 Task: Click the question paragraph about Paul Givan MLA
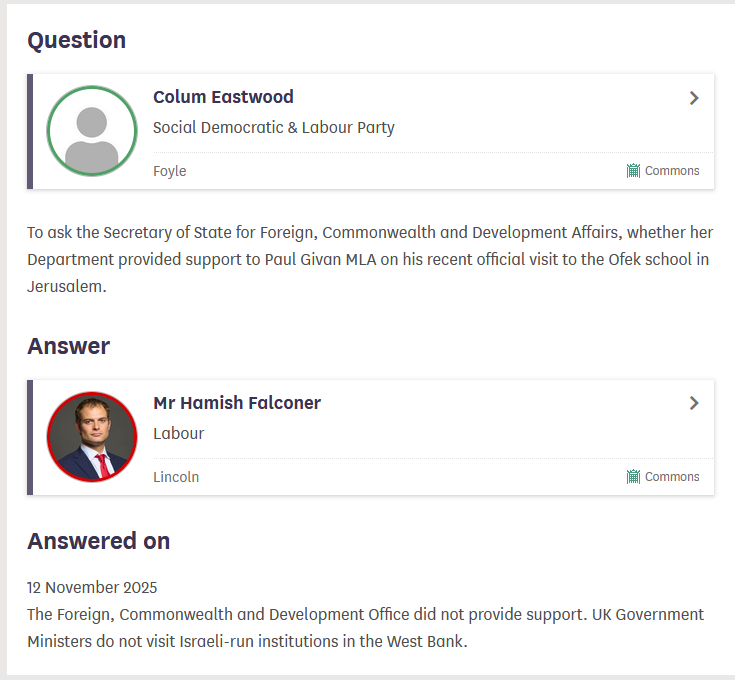coord(369,259)
